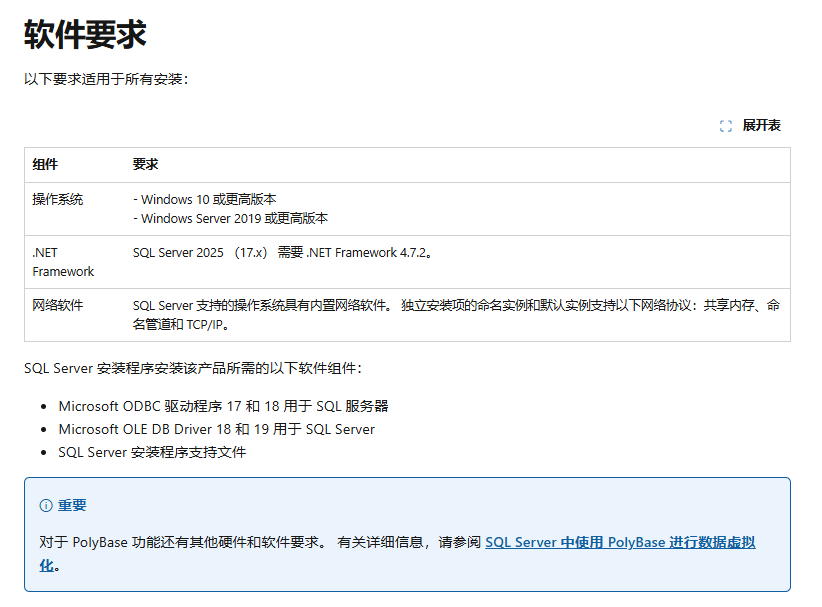This screenshot has width=822, height=607.
Task: Click the Microsoft ODBC 驱动程序 list item
Action: coord(223,406)
